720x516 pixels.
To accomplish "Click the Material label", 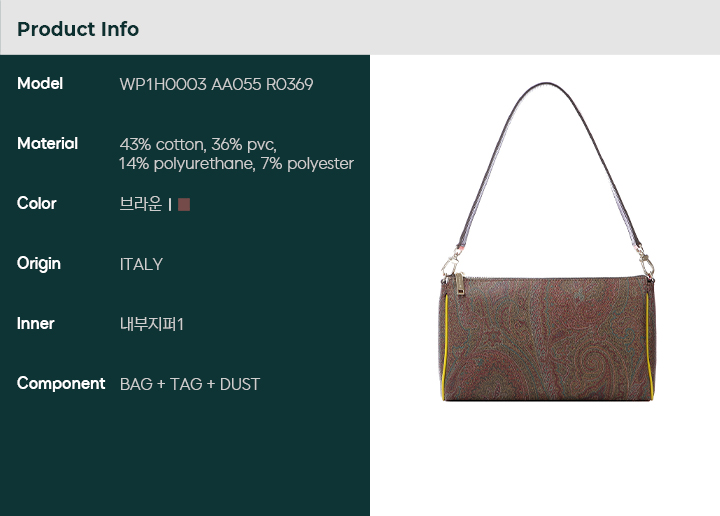I will tap(47, 144).
